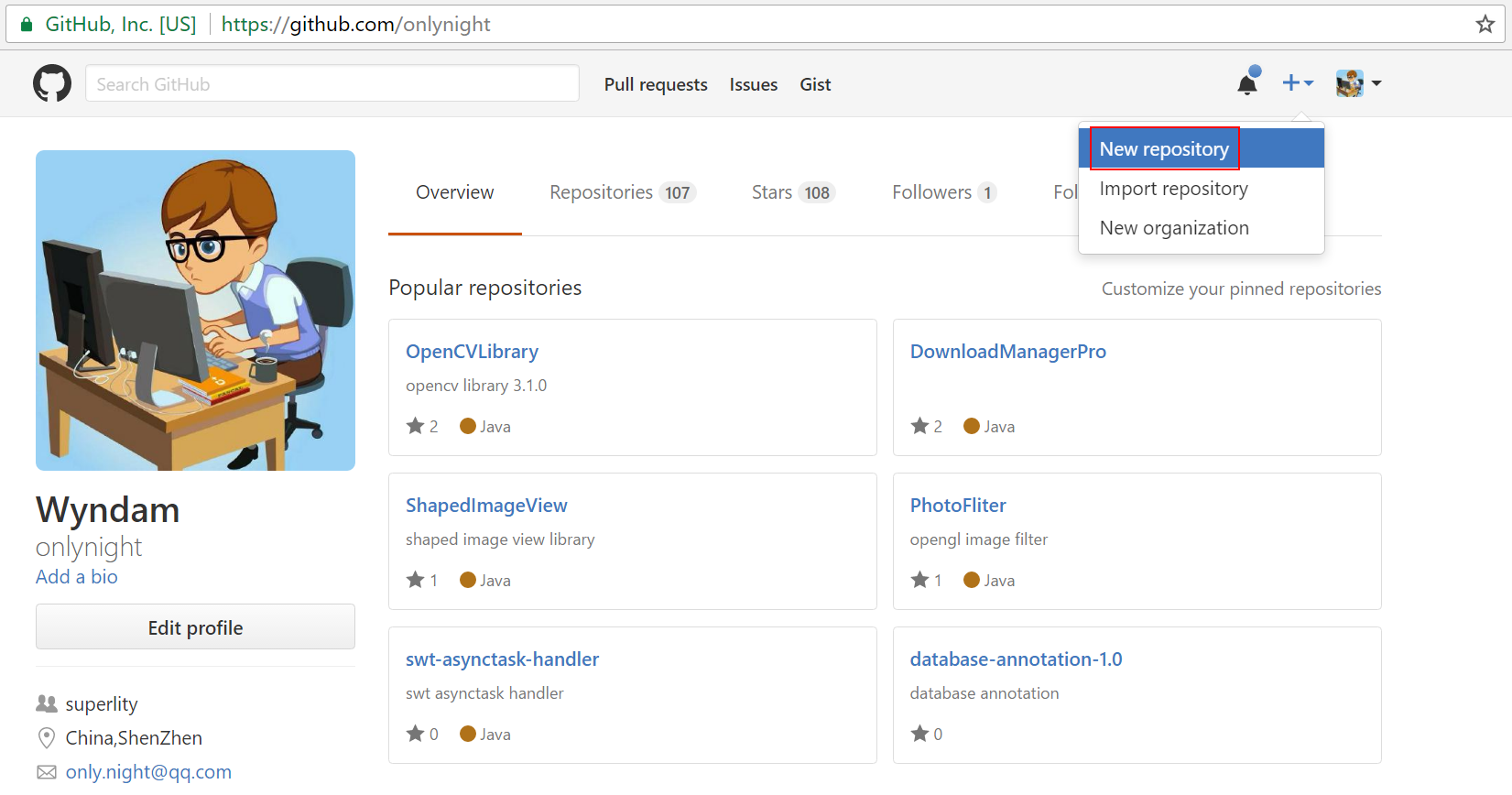The image size is (1512, 795).
Task: Click the 'shaped image view library' description
Action: (500, 539)
